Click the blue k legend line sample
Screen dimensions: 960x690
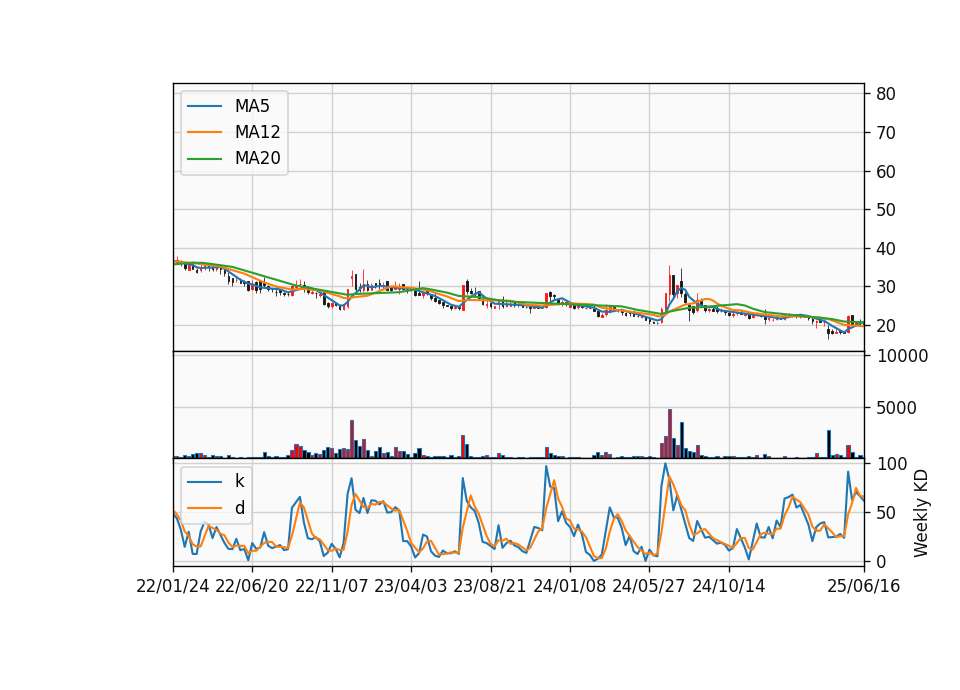tap(204, 482)
